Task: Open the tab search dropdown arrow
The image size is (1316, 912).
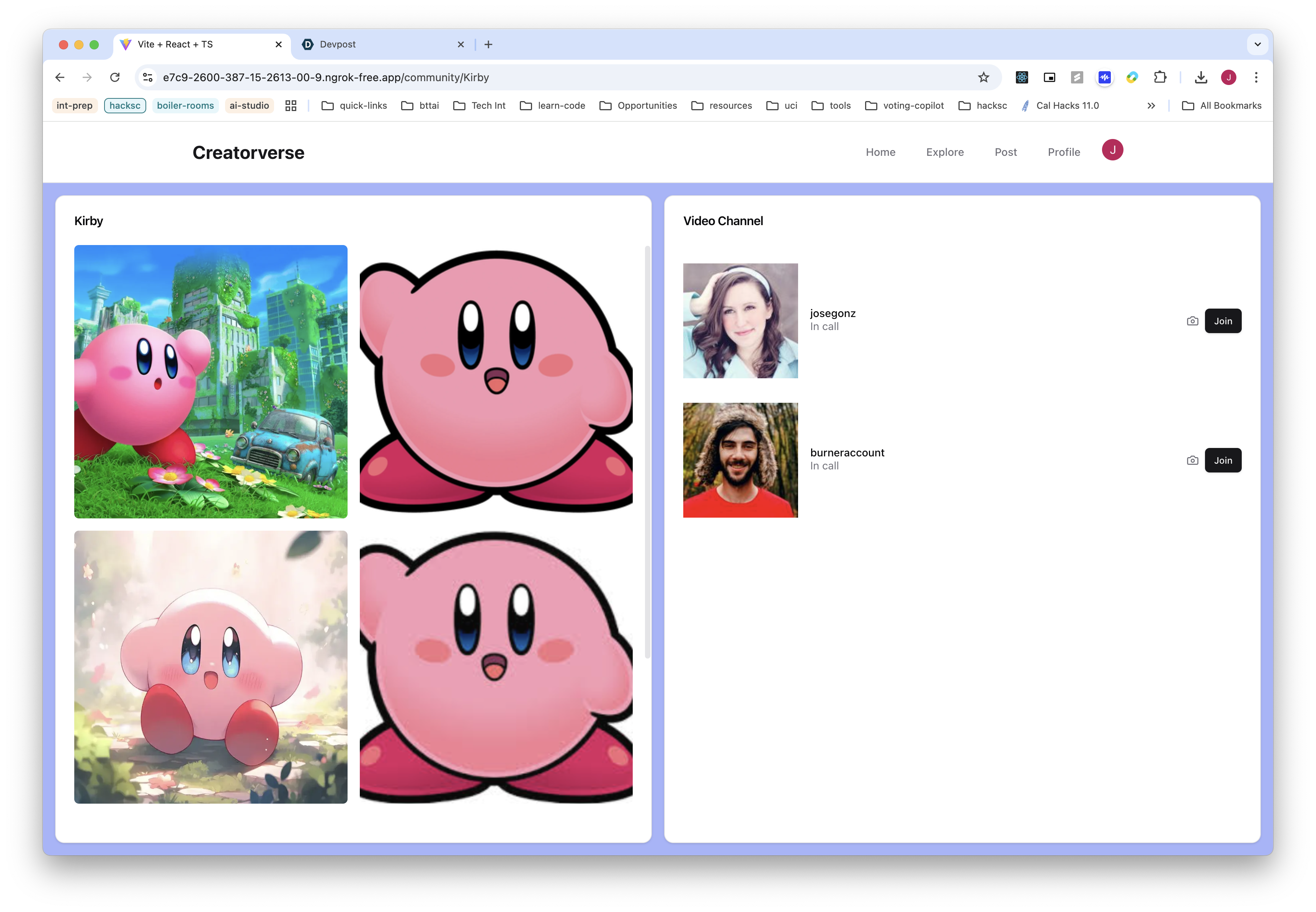Action: (x=1257, y=44)
